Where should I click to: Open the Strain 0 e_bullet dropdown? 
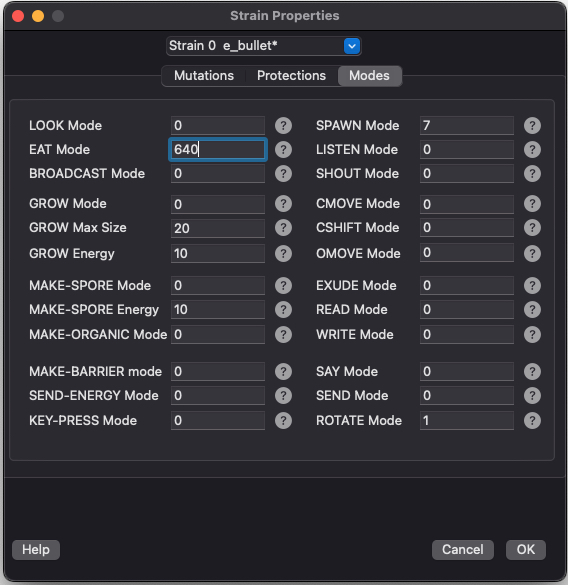263,46
